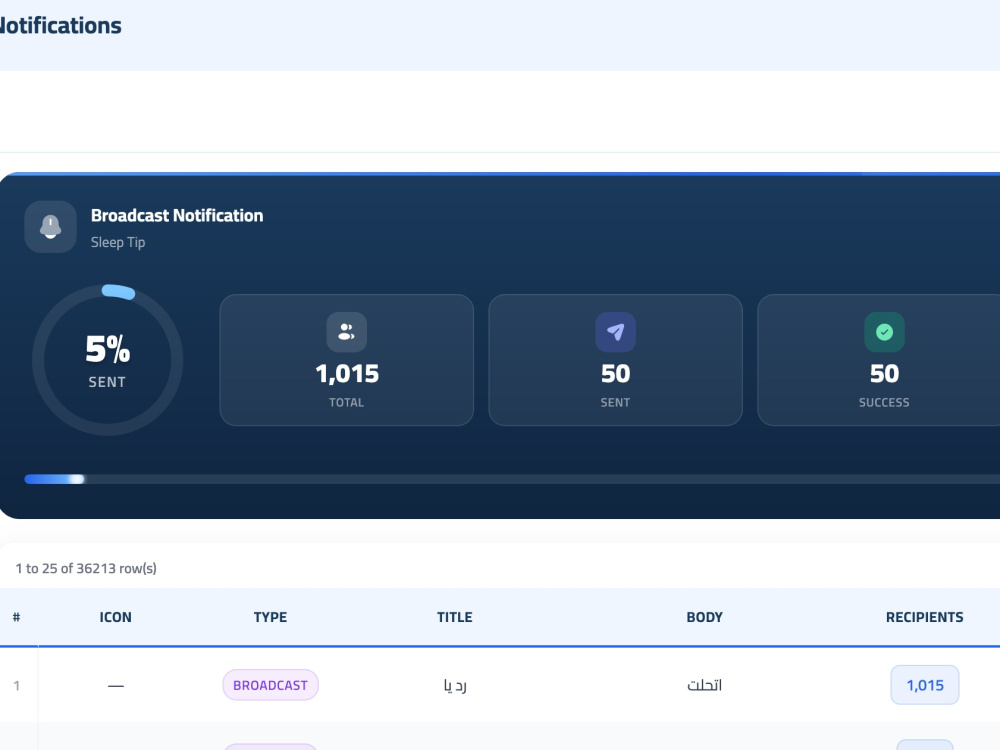This screenshot has width=1000, height=750.
Task: Sort by the BODY column header
Action: coord(705,617)
